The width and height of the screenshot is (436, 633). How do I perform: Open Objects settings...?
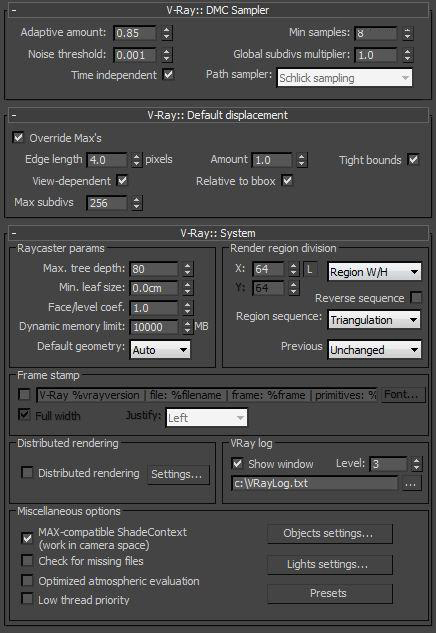click(x=329, y=533)
